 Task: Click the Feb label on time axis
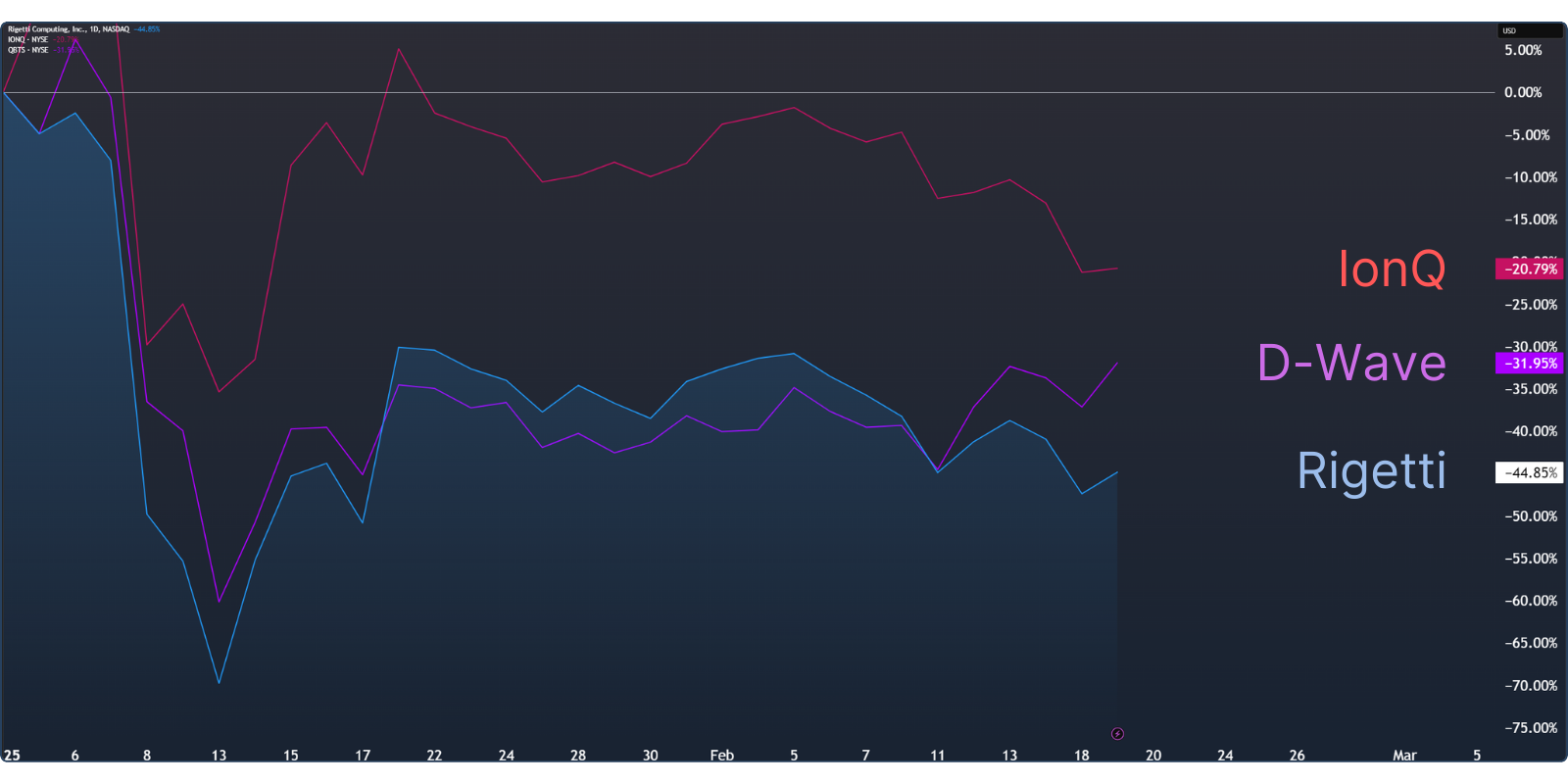pyautogui.click(x=721, y=755)
